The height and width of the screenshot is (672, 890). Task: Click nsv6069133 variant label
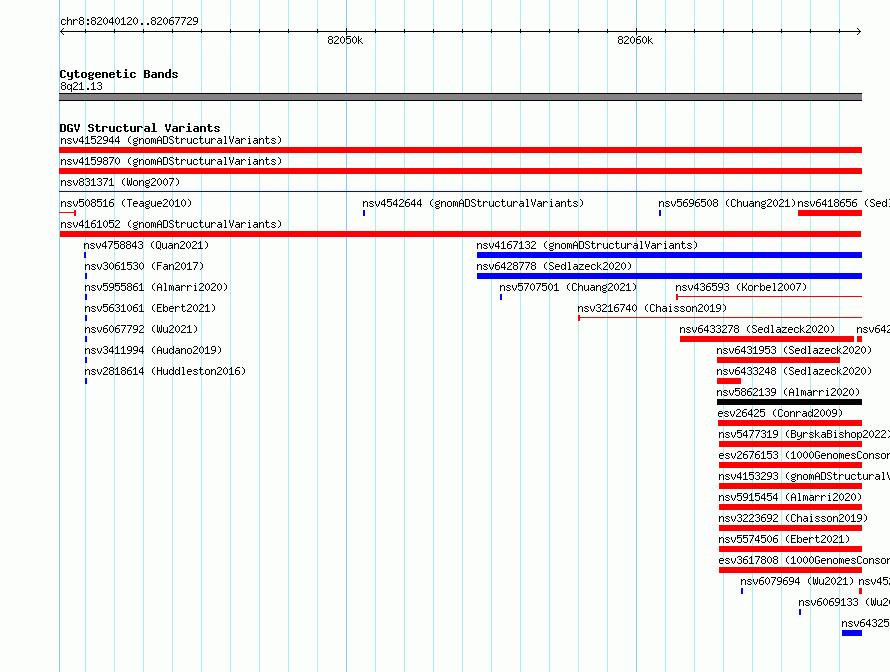click(x=844, y=602)
